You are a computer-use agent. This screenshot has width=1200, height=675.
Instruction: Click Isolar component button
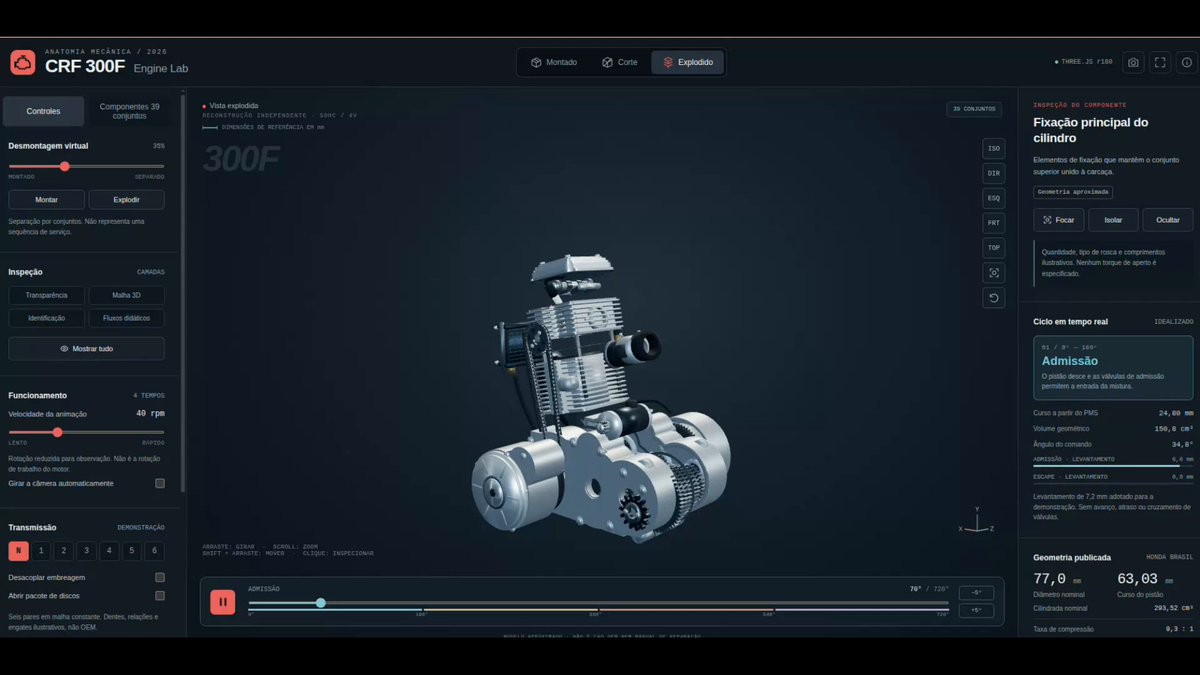point(1113,220)
